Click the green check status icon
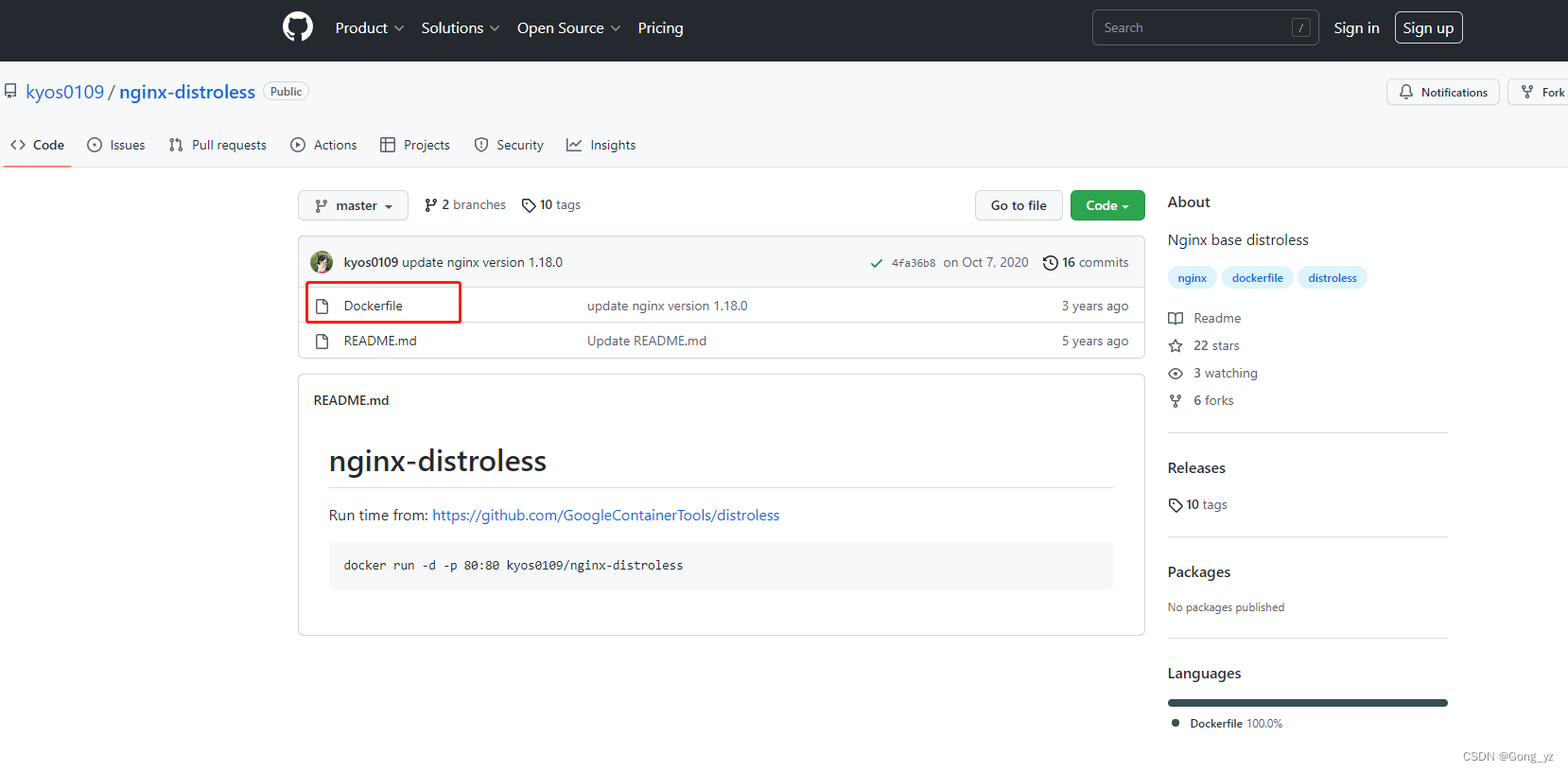The image size is (1568, 772). pyautogui.click(x=877, y=263)
